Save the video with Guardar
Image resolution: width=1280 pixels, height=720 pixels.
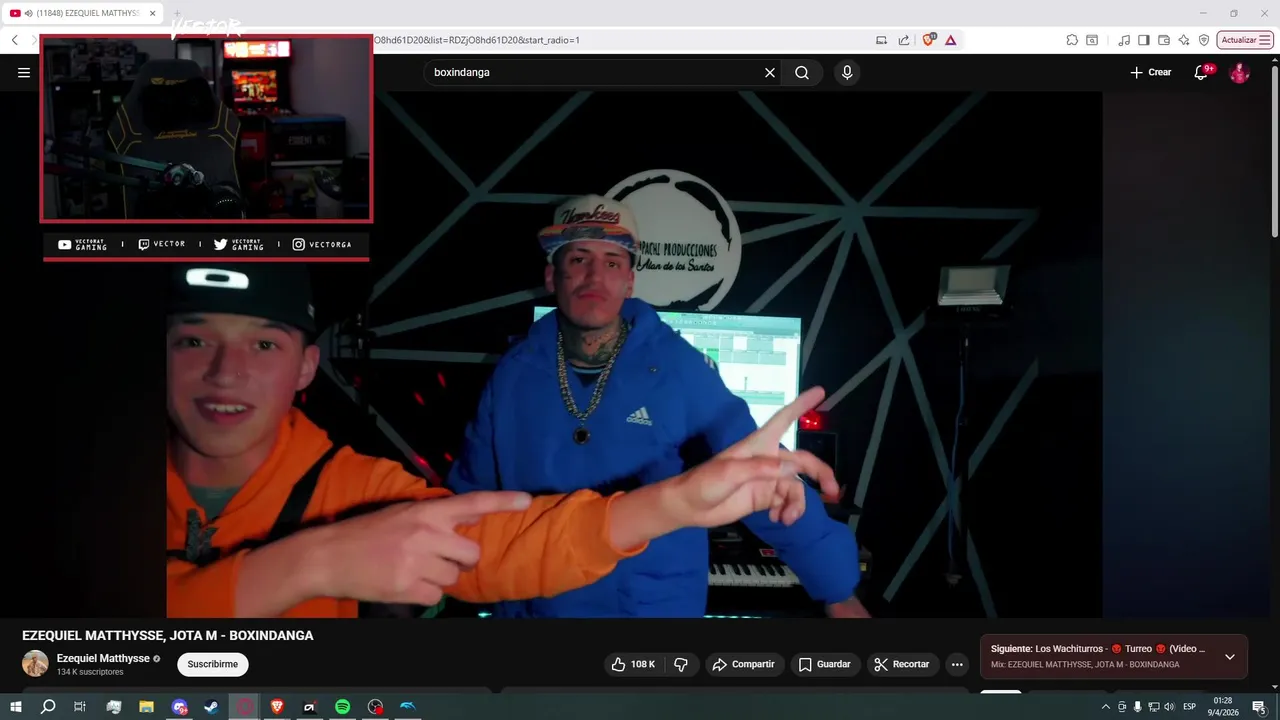pos(825,664)
